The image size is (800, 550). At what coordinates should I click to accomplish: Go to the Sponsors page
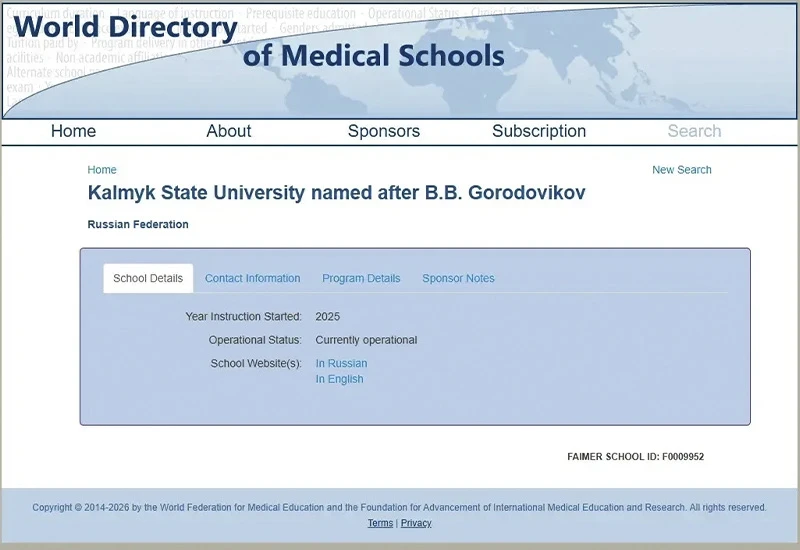(384, 131)
